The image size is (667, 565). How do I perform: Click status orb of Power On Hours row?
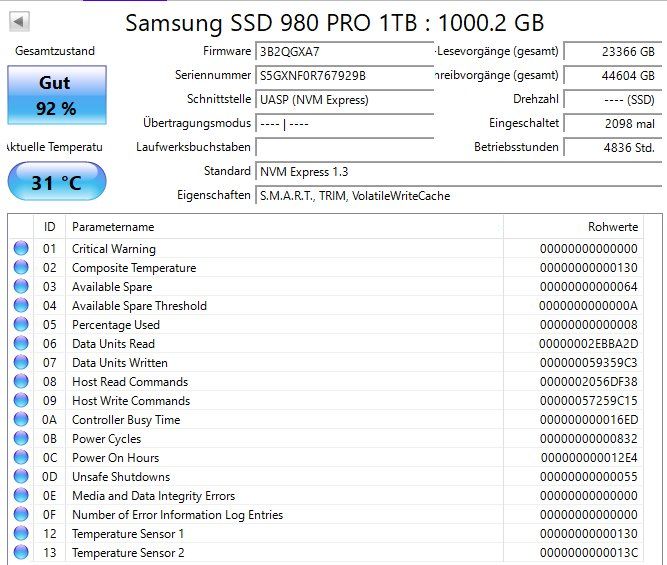(x=21, y=457)
